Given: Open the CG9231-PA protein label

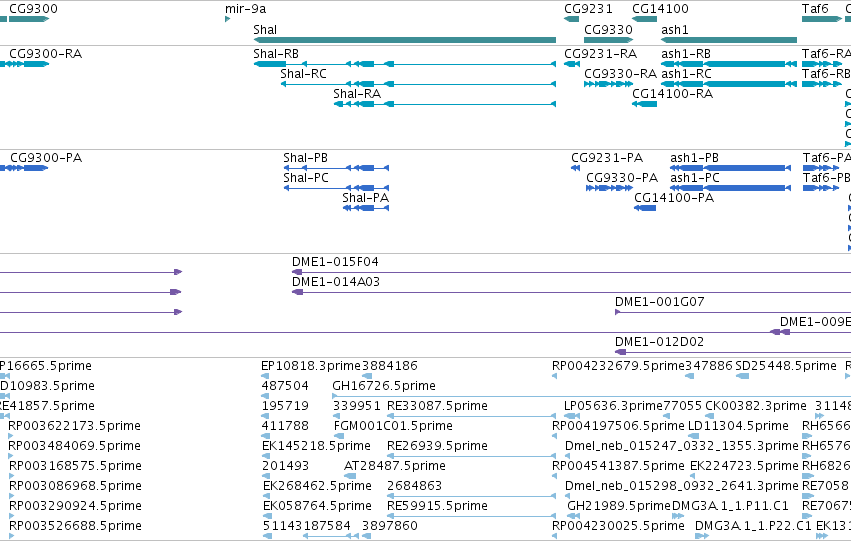Looking at the screenshot, I should pyautogui.click(x=607, y=158).
